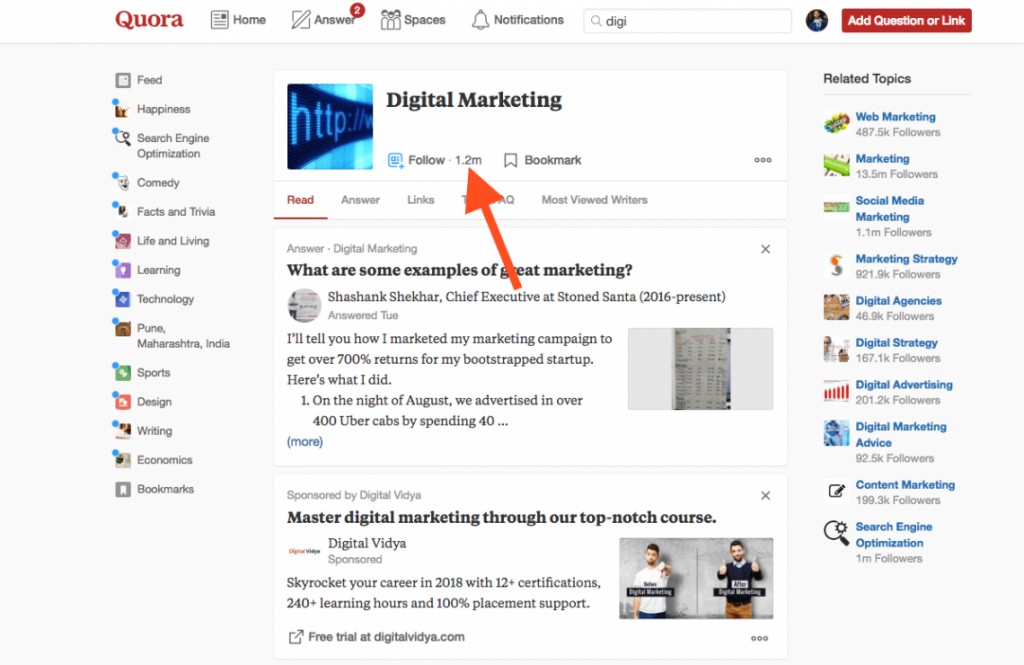This screenshot has width=1024, height=665.
Task: Open the Pune, Maharashtra sidebar icon
Action: point(122,328)
